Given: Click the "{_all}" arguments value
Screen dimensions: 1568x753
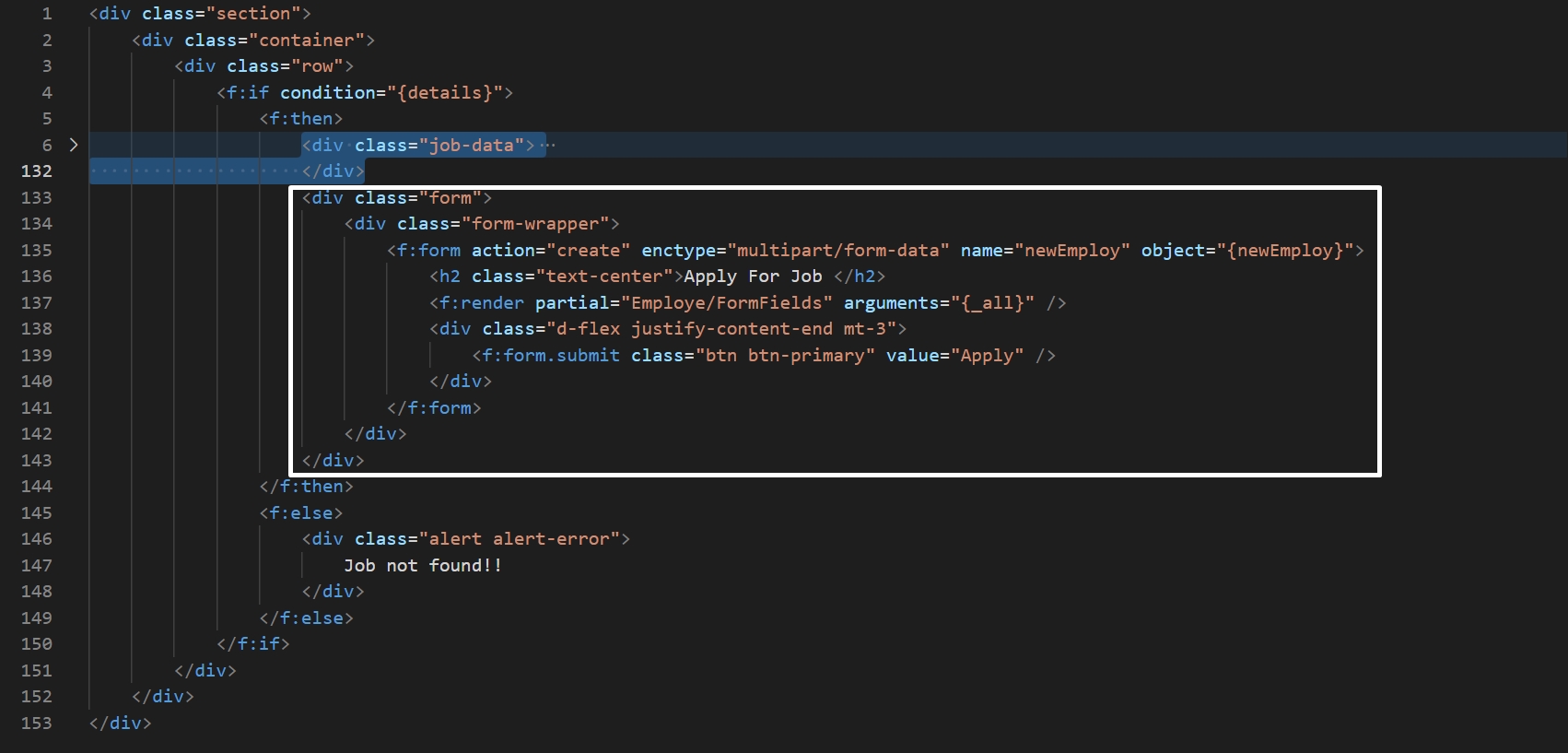Looking at the screenshot, I should pos(993,303).
